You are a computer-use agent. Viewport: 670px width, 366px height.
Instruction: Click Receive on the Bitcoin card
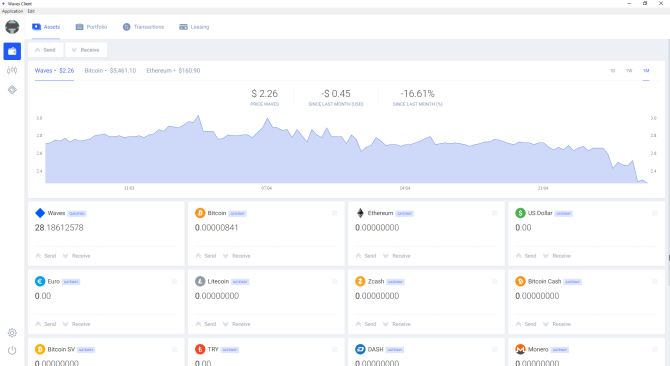pos(237,256)
